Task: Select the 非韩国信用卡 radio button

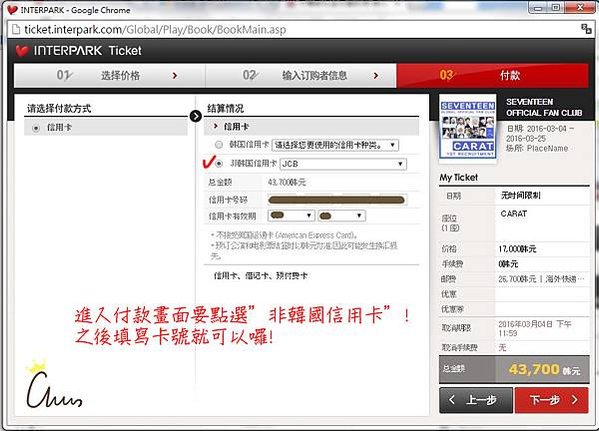Action: click(219, 164)
